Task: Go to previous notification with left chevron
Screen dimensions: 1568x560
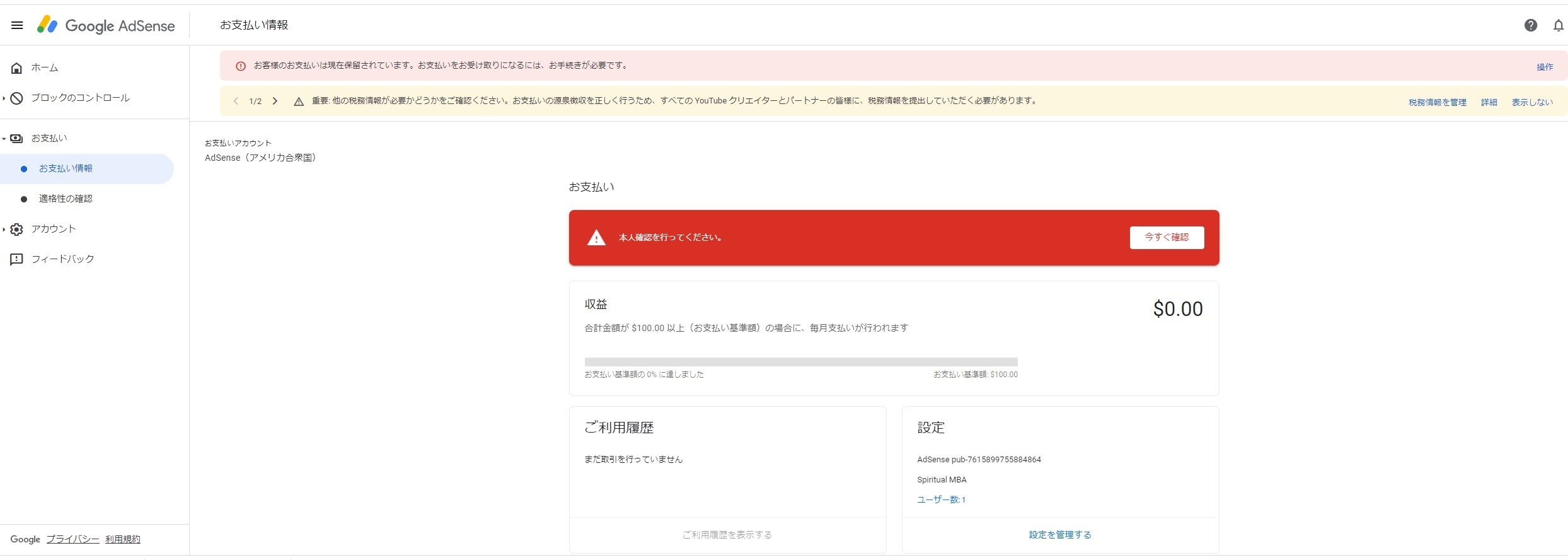Action: coord(236,101)
